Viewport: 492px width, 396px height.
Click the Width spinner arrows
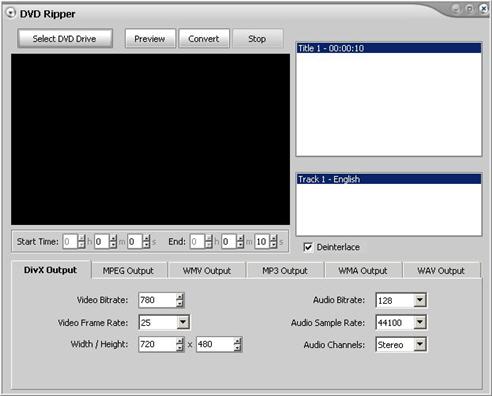[x=180, y=344]
